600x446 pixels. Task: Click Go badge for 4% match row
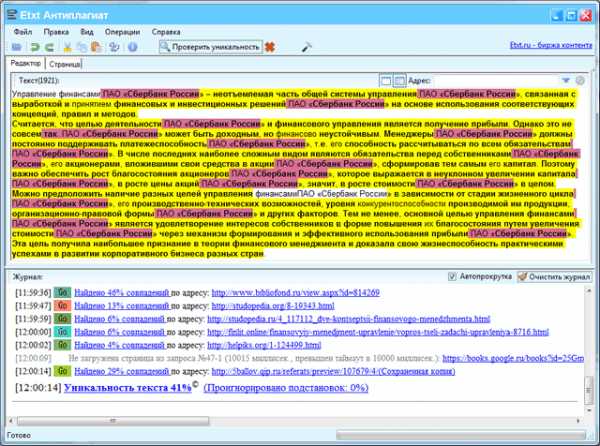click(62, 345)
